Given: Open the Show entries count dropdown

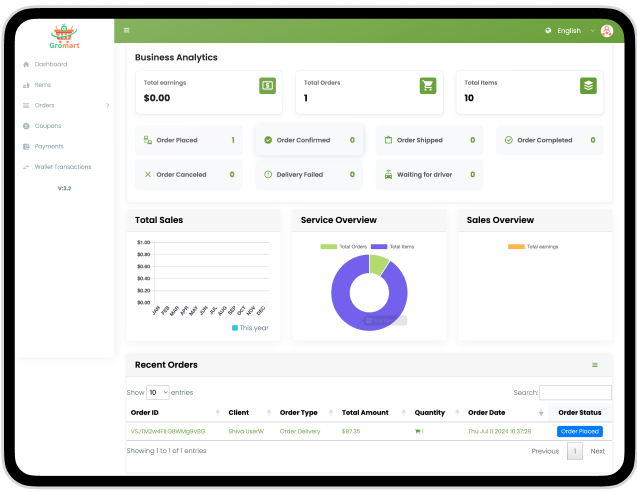Looking at the screenshot, I should (x=158, y=393).
